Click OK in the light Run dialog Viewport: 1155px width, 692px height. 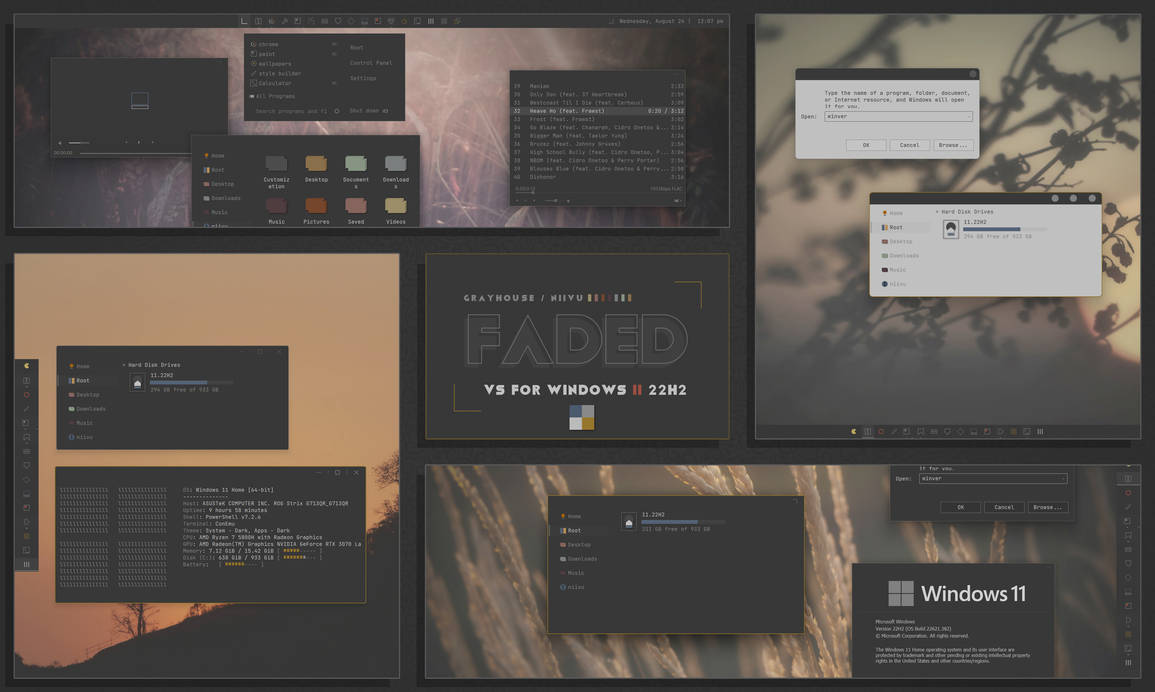(866, 145)
